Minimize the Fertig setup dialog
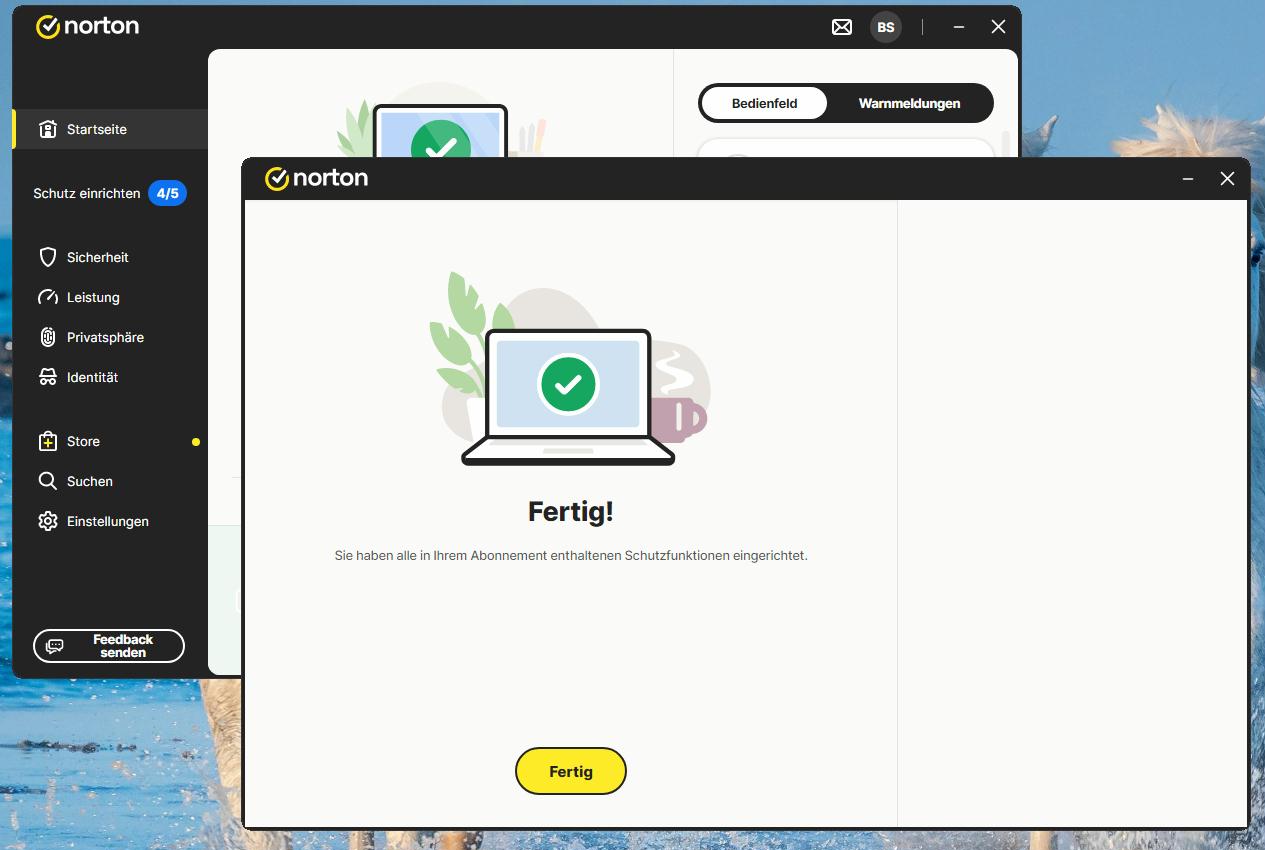Image resolution: width=1265 pixels, height=850 pixels. pyautogui.click(x=1188, y=179)
